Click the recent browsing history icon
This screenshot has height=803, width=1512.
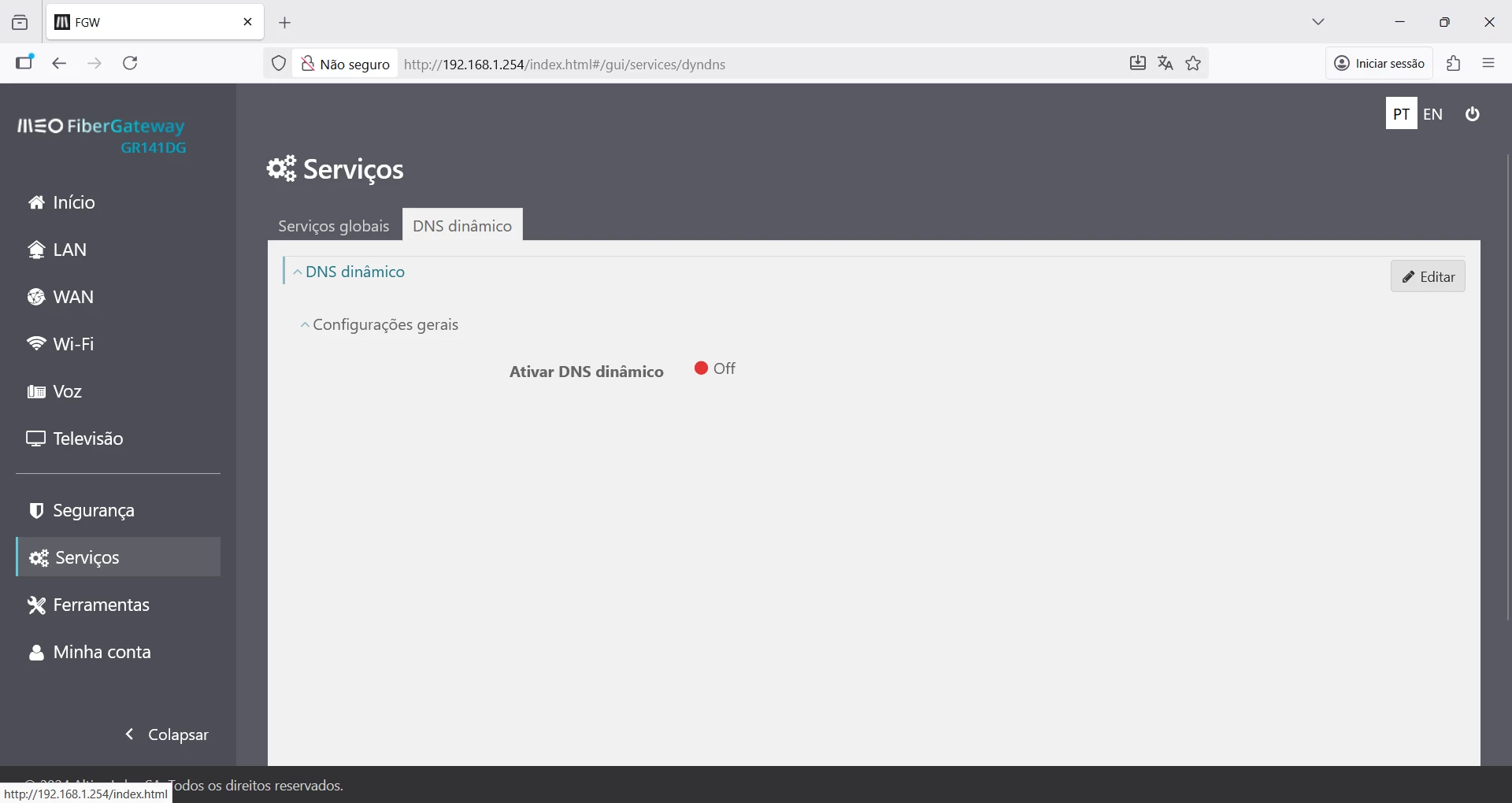[x=20, y=23]
